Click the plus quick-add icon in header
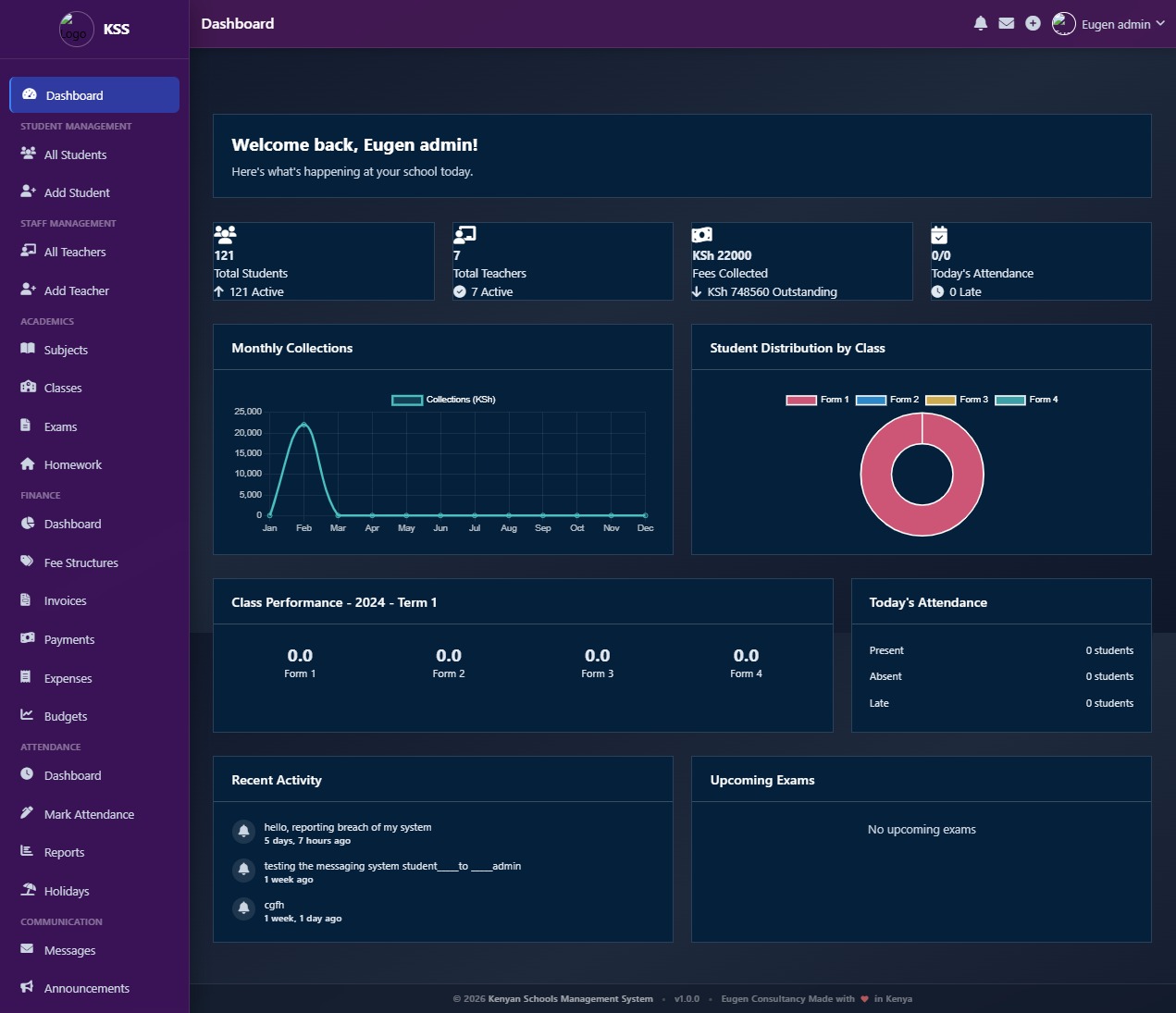Screen dimensions: 1176x1013 pos(1033,23)
